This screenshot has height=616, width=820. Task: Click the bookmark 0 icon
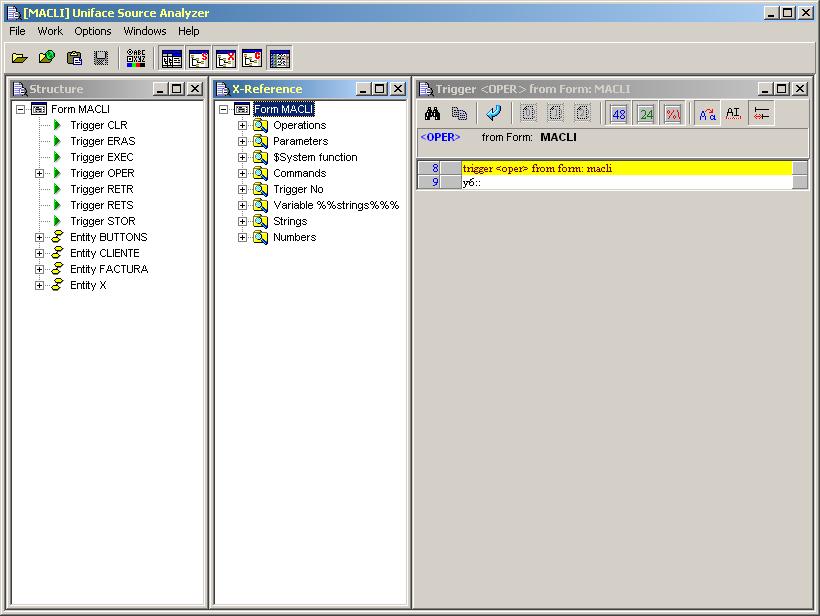coord(528,113)
